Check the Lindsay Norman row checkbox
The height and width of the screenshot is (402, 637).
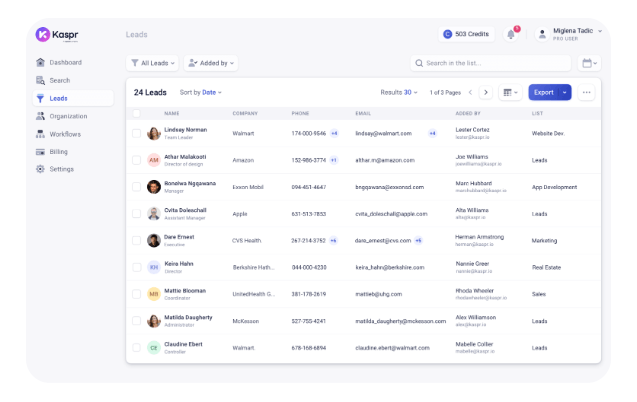pyautogui.click(x=136, y=133)
